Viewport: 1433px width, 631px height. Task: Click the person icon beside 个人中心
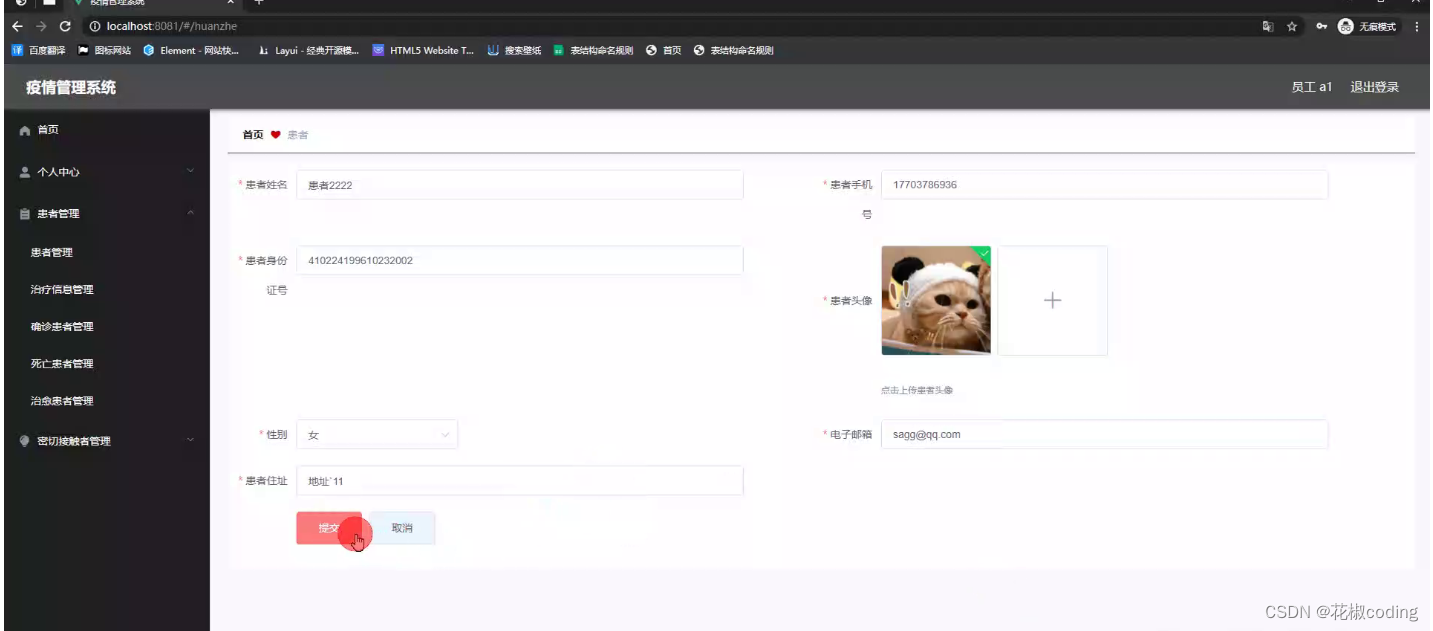[25, 172]
